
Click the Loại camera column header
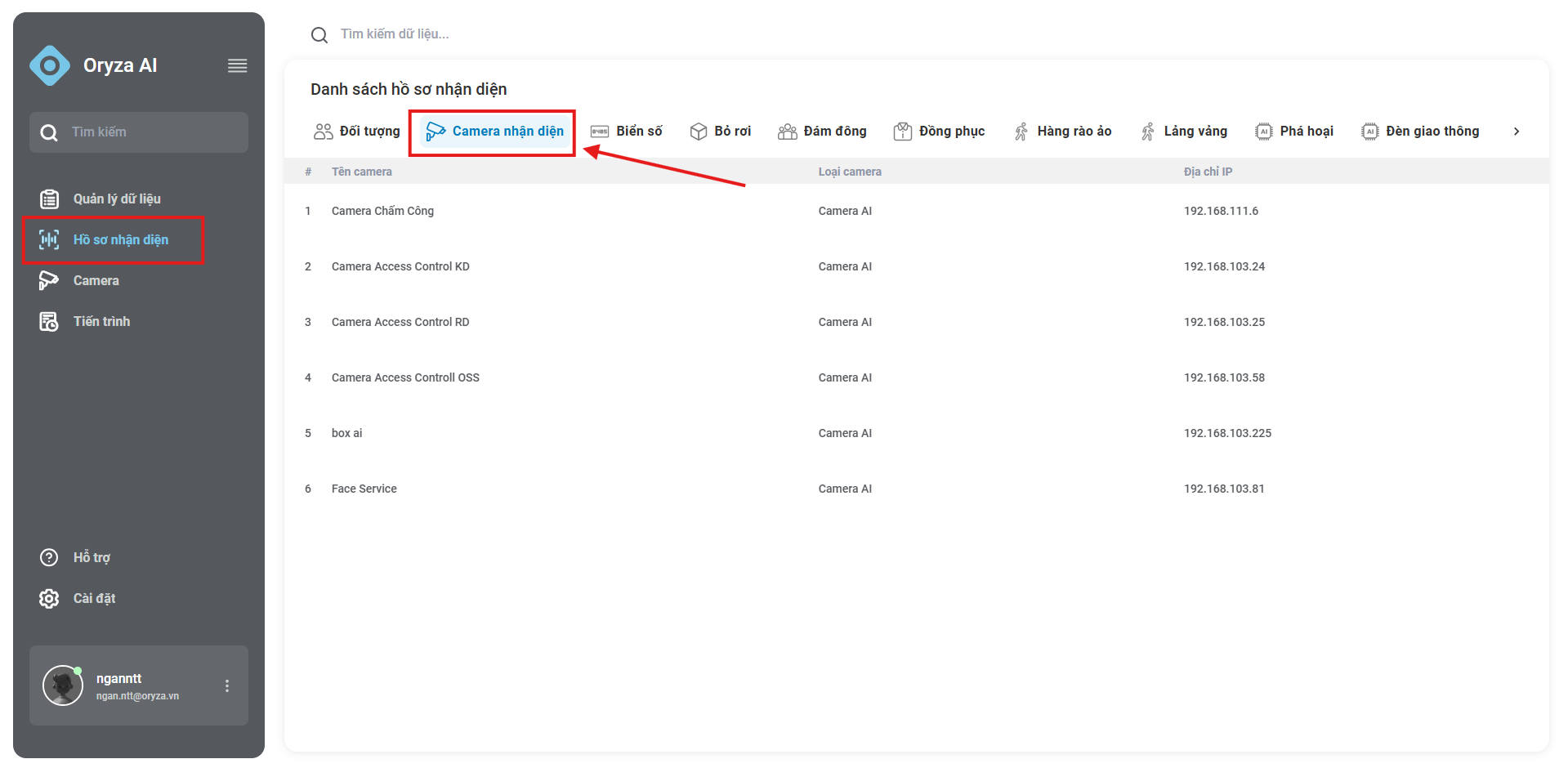tap(850, 172)
